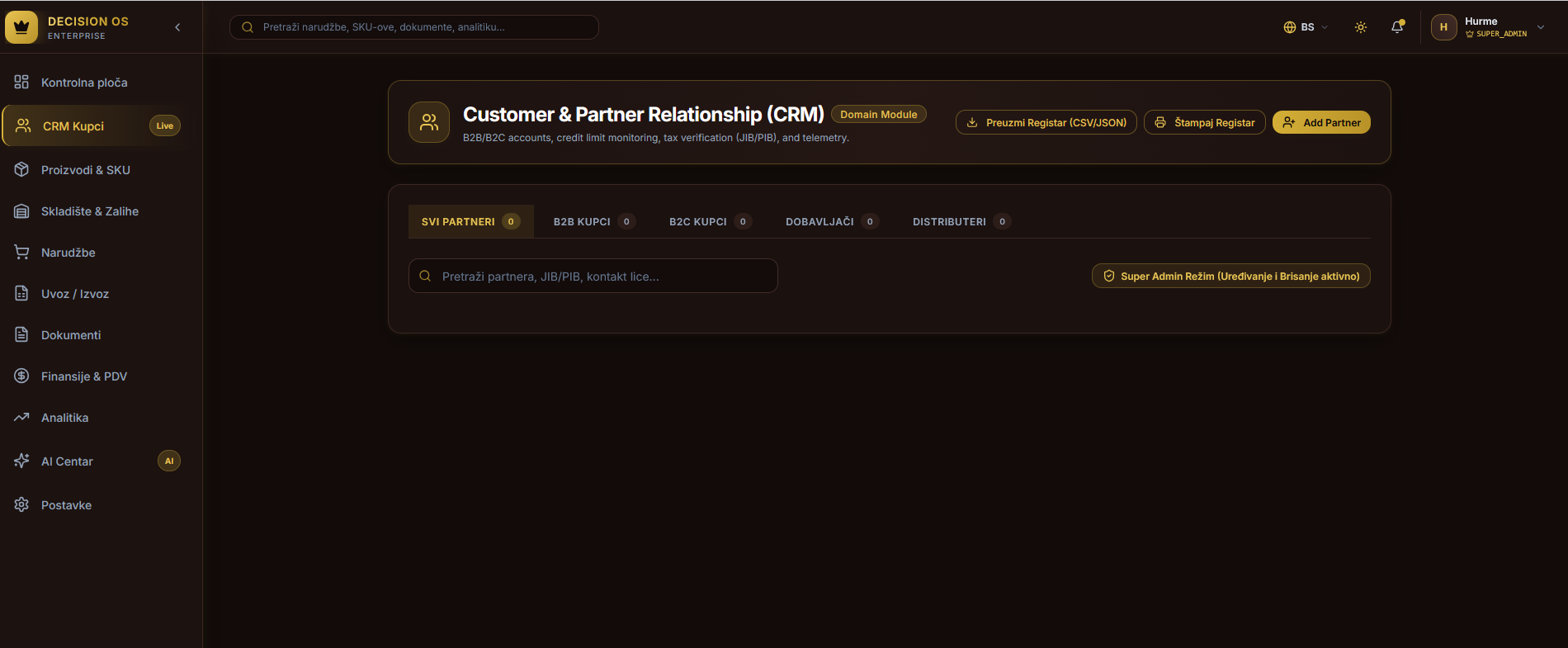The height and width of the screenshot is (648, 1568).
Task: Go to Skladište & Zalihe warehouse icon
Action: pyautogui.click(x=22, y=211)
